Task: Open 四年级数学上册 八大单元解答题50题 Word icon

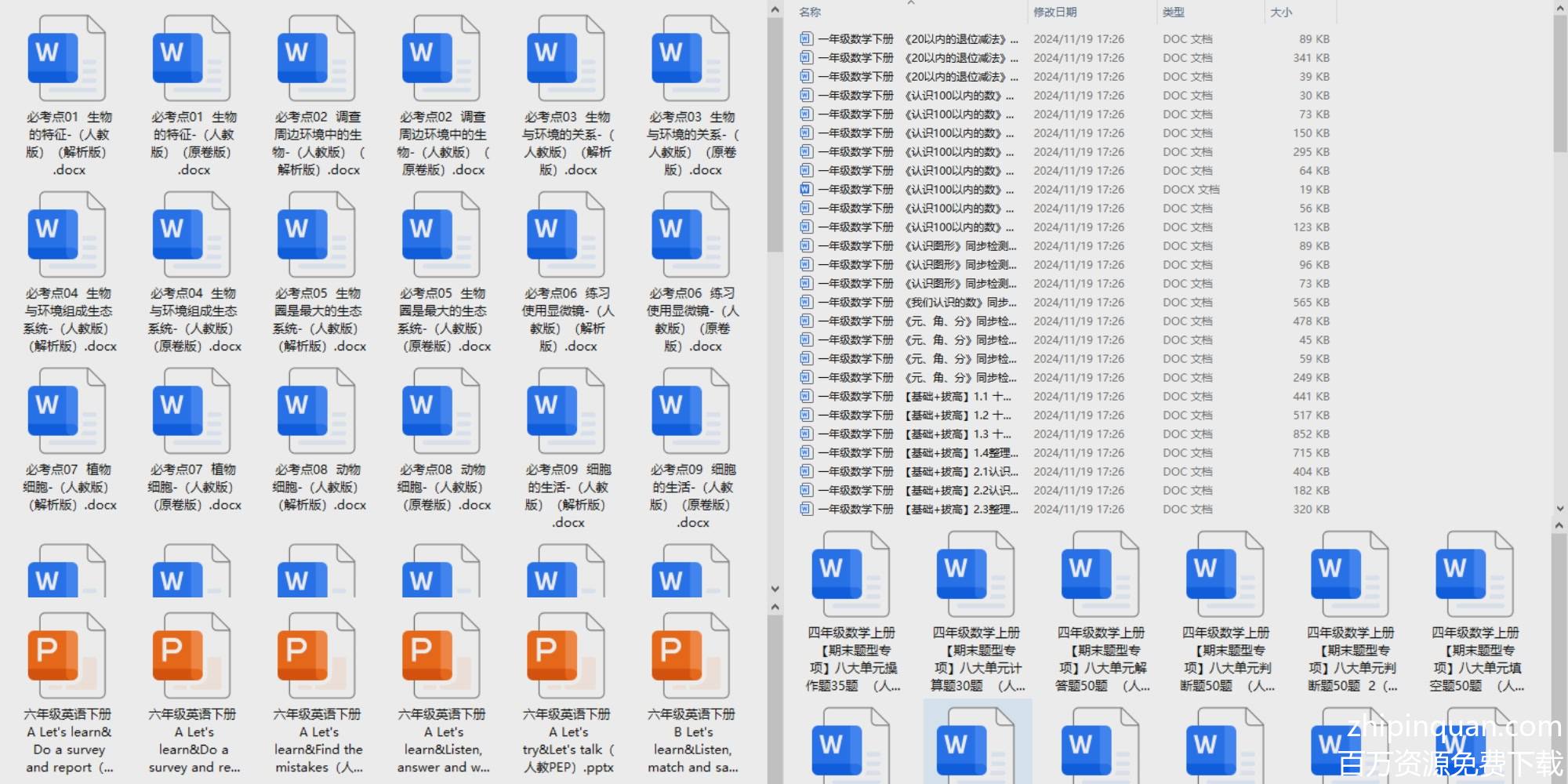Action: [x=1100, y=575]
